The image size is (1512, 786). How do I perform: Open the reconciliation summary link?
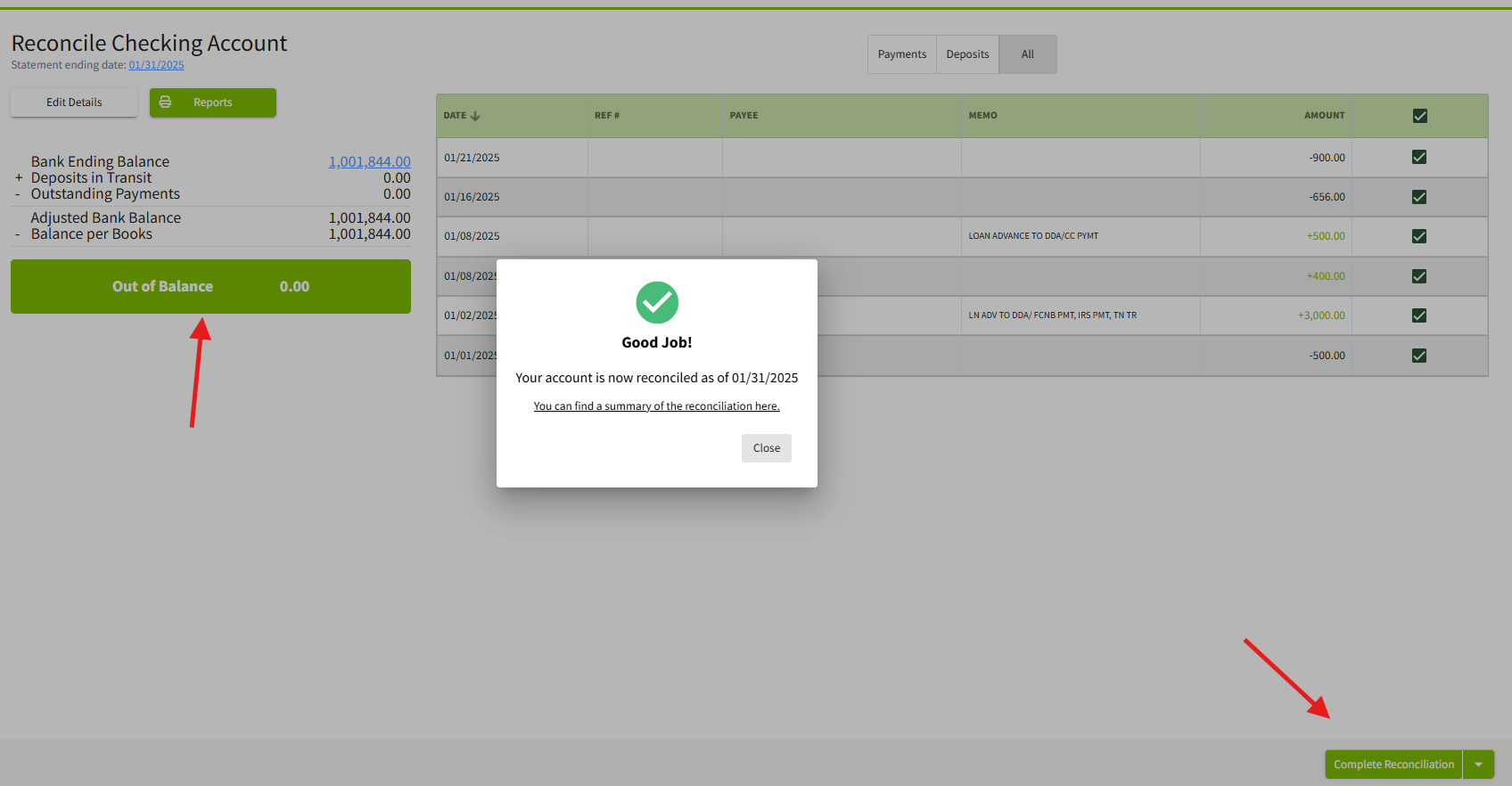click(x=656, y=406)
